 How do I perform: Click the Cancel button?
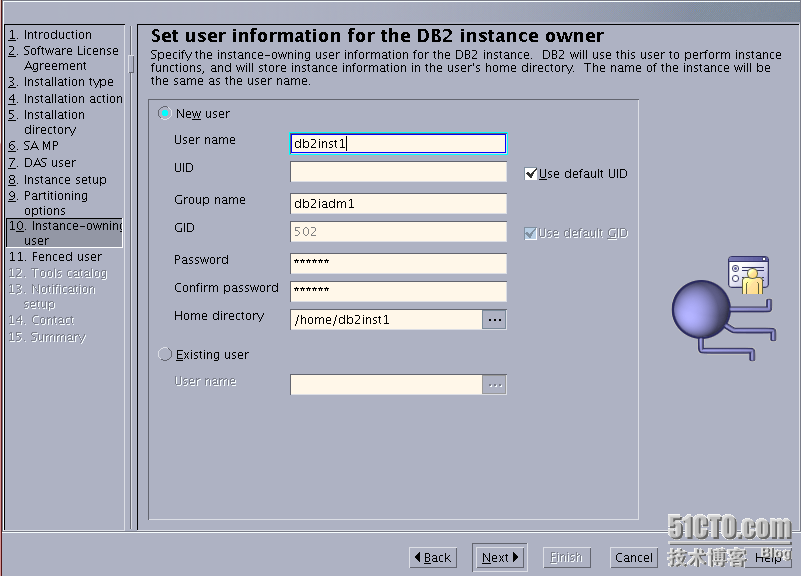633,557
